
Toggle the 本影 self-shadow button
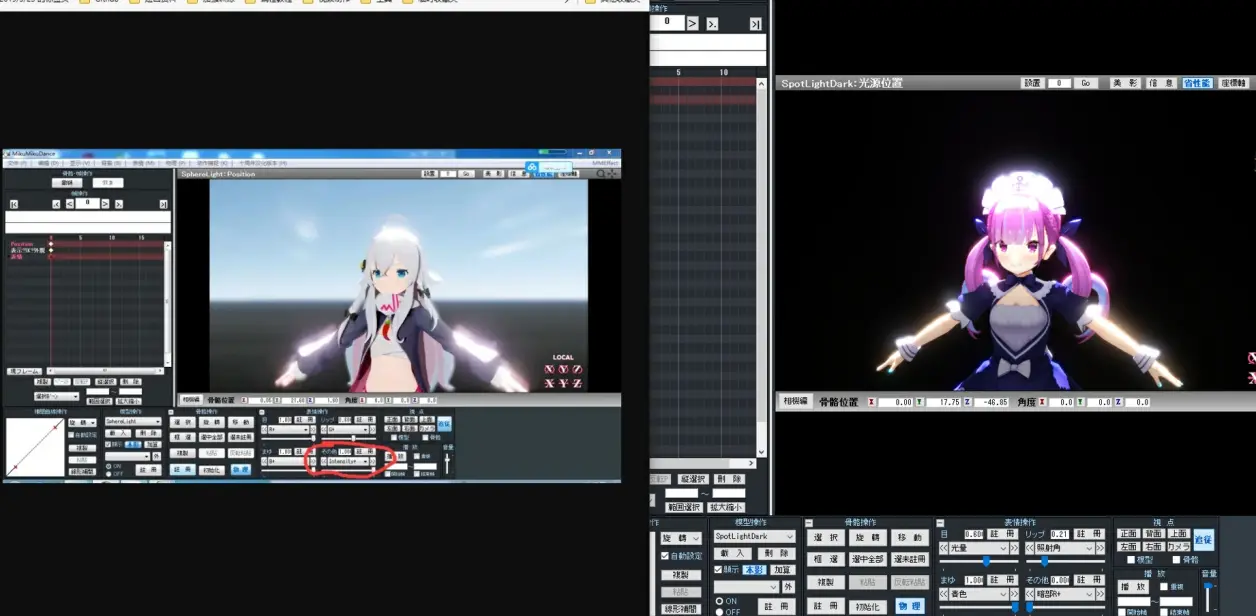[x=755, y=570]
